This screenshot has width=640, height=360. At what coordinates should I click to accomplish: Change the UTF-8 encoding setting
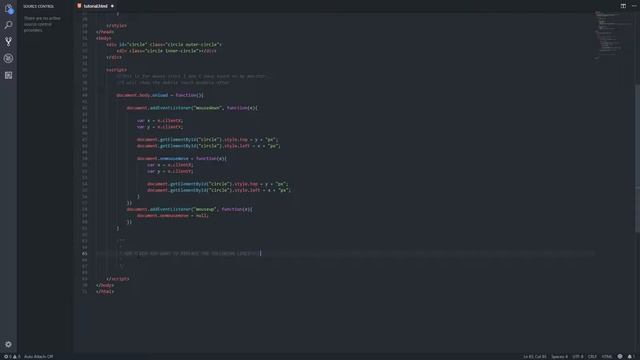click(x=578, y=356)
